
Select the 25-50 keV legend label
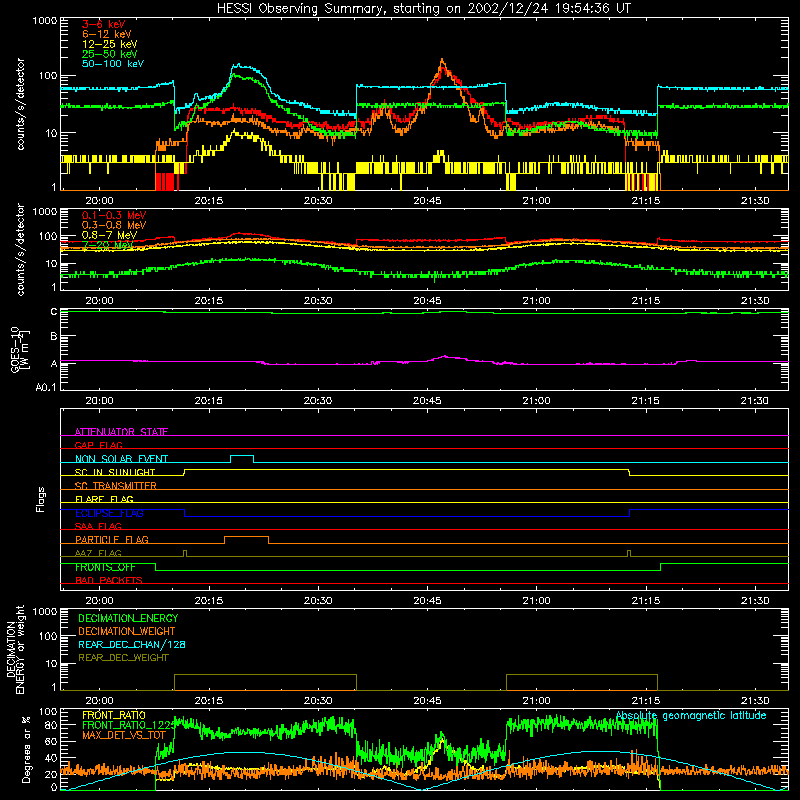[109, 54]
